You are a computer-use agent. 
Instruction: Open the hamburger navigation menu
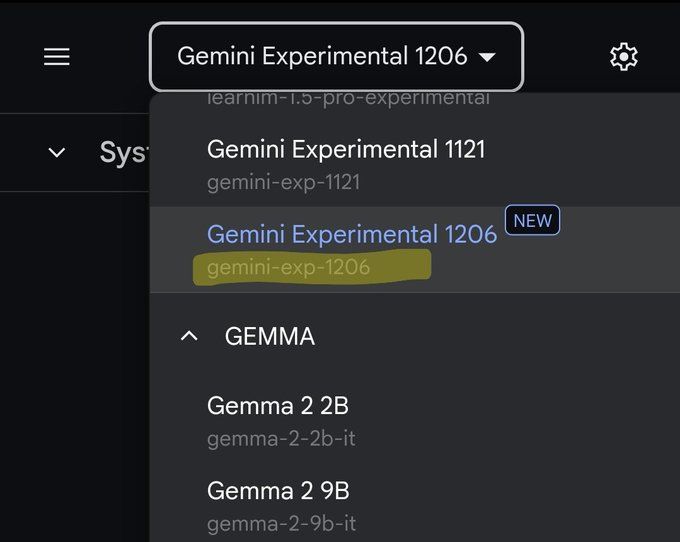pyautogui.click(x=57, y=57)
